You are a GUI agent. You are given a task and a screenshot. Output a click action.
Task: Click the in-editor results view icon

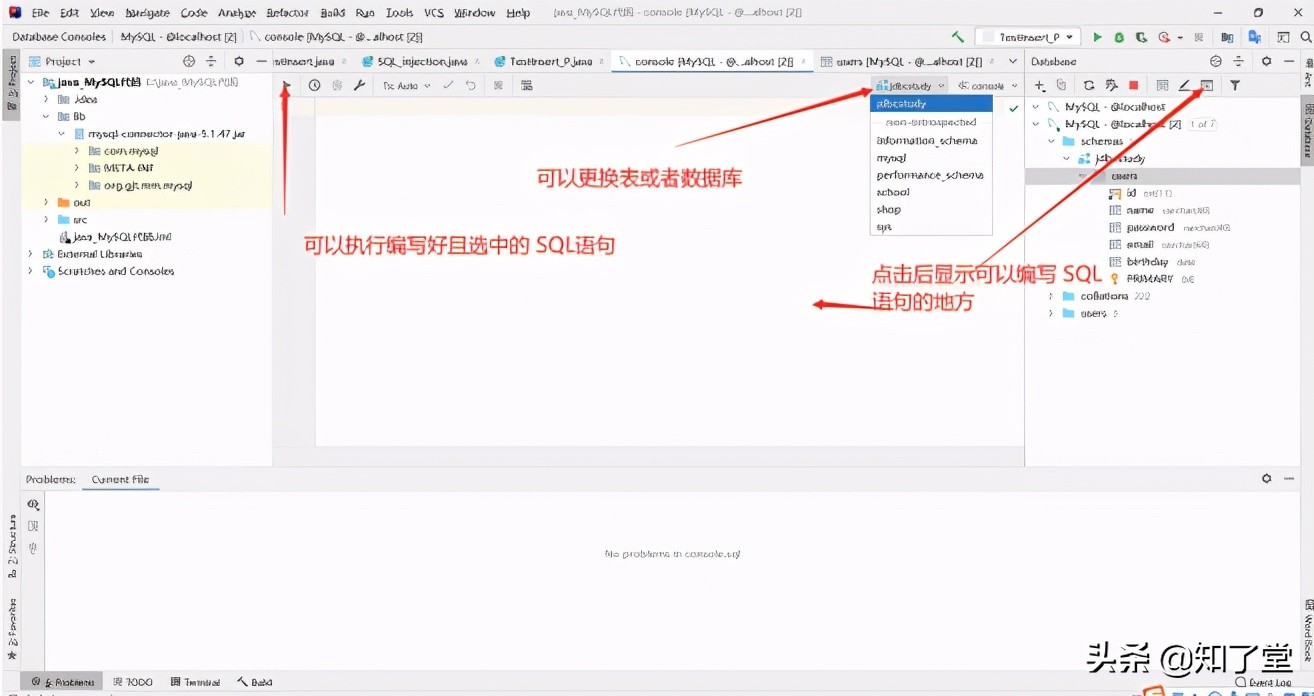point(526,86)
